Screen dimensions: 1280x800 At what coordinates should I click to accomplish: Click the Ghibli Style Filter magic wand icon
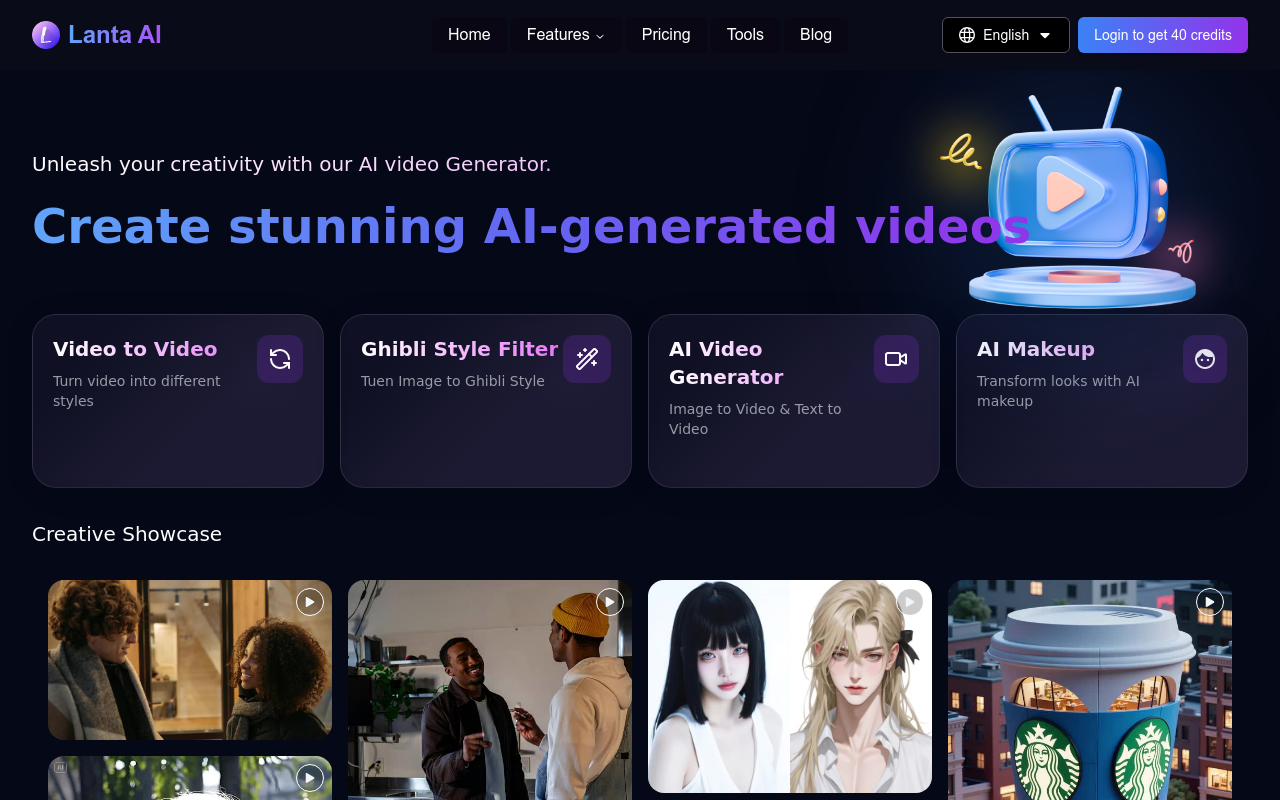tap(587, 359)
